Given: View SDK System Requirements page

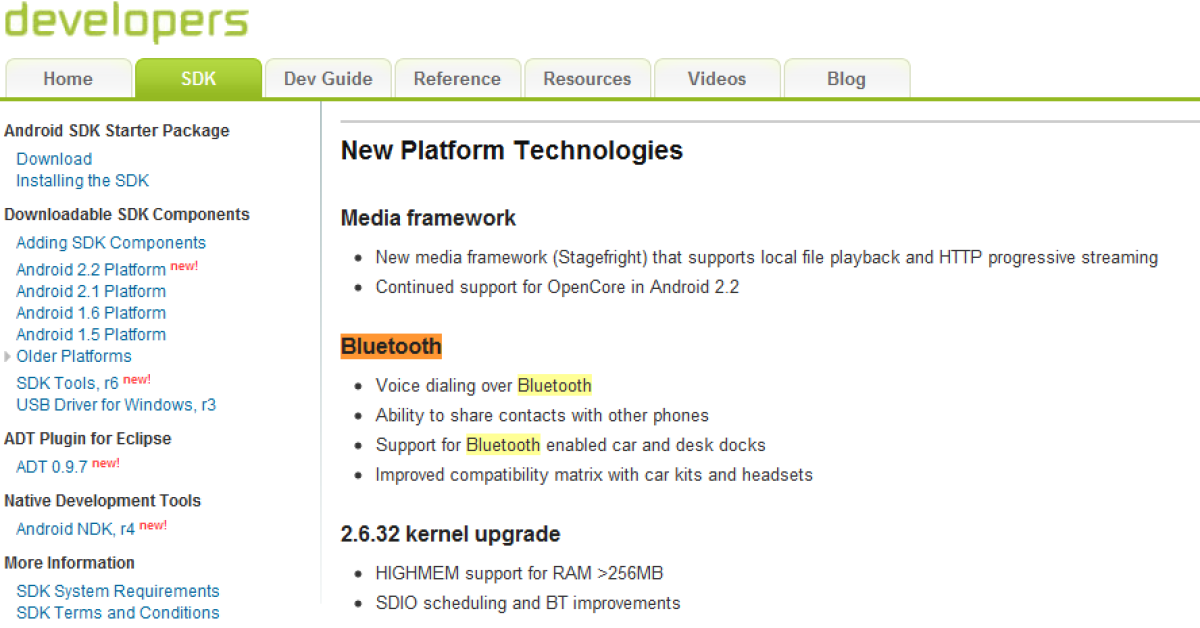Looking at the screenshot, I should click(118, 591).
